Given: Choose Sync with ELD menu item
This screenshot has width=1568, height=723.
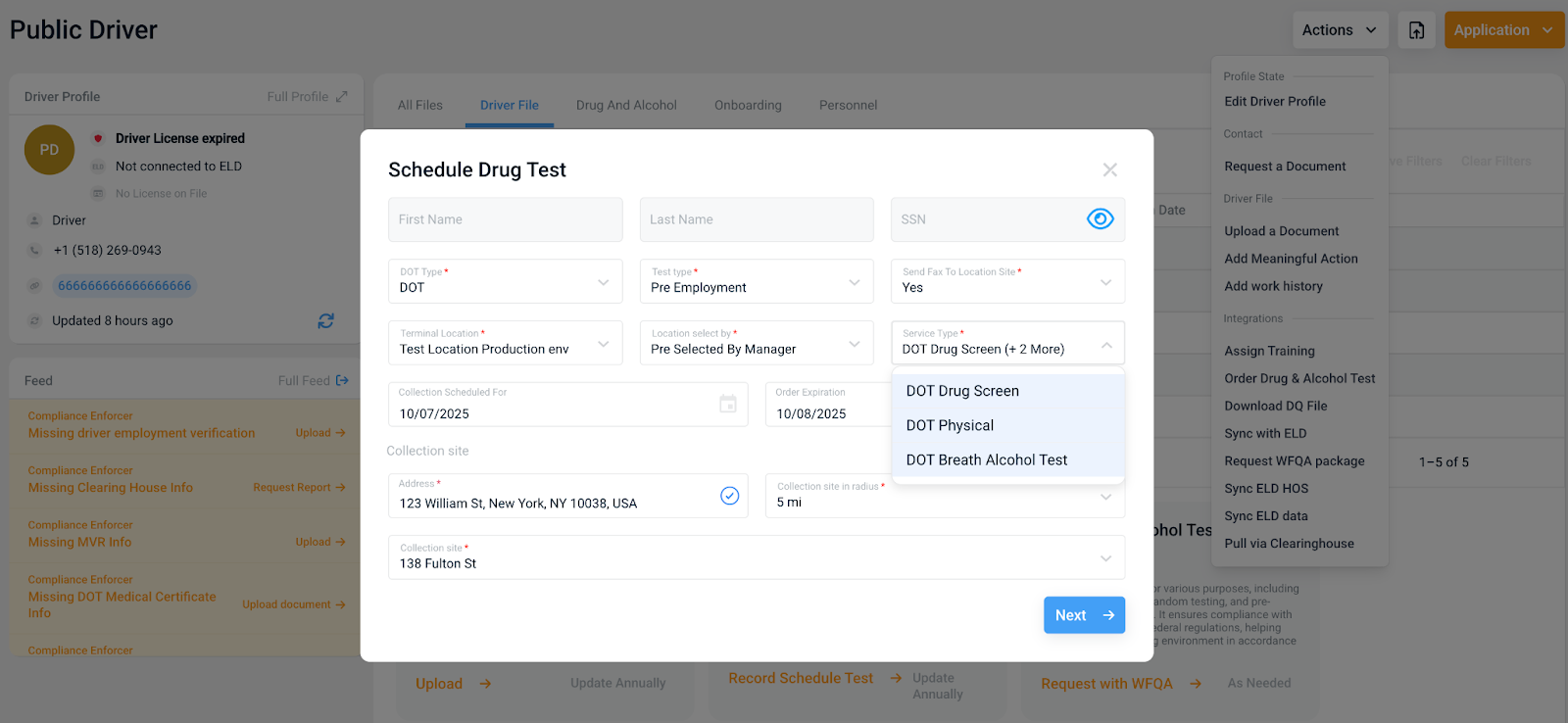Looking at the screenshot, I should click(x=1265, y=433).
